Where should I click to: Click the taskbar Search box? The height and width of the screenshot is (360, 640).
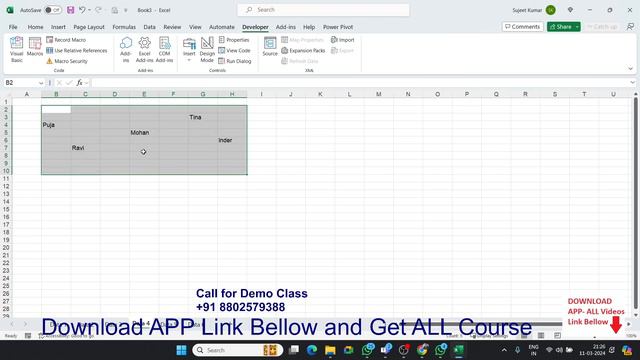[238, 350]
